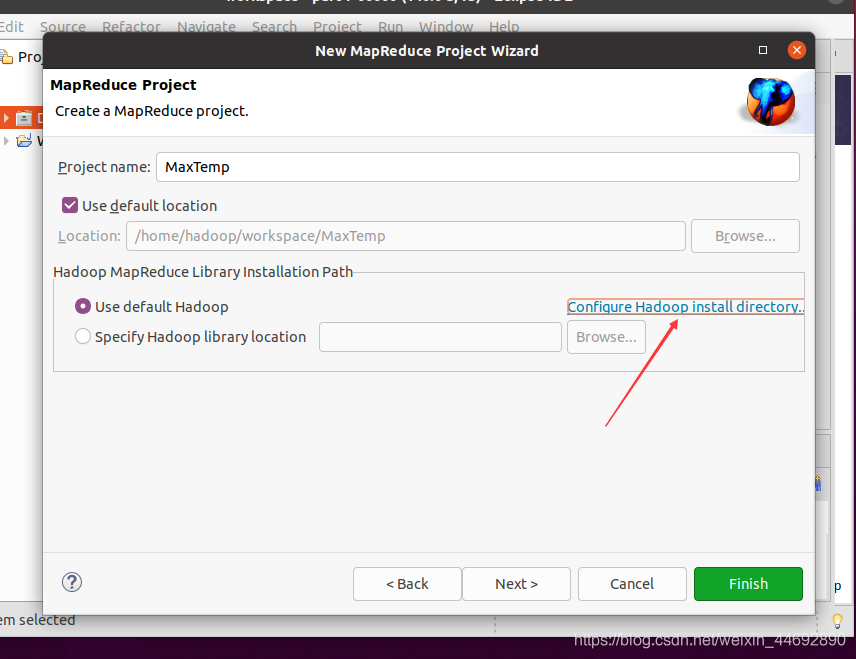Cancel the MapReduce Project wizard
Viewport: 856px width, 659px height.
click(x=632, y=584)
